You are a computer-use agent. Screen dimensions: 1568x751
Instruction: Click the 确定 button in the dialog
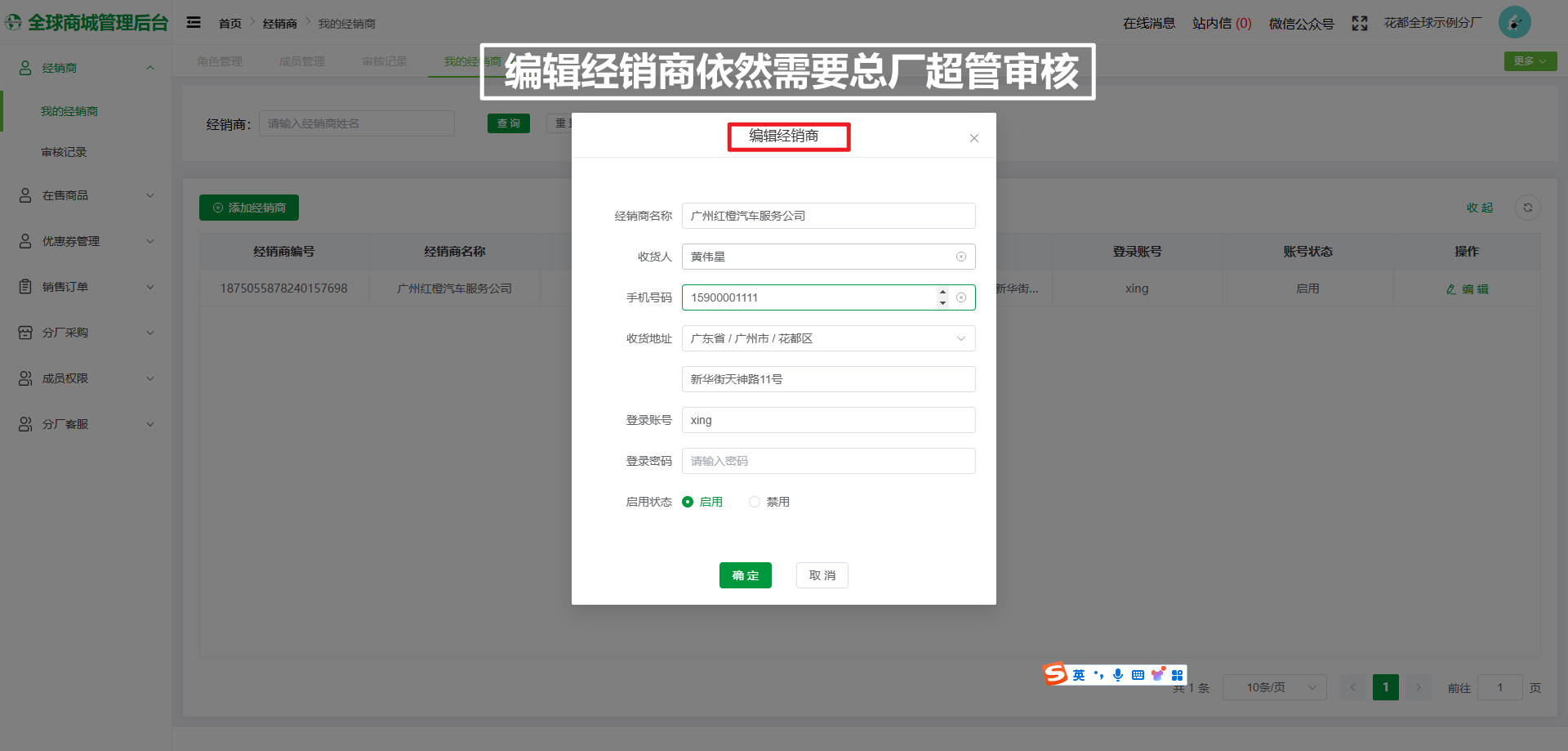click(745, 575)
